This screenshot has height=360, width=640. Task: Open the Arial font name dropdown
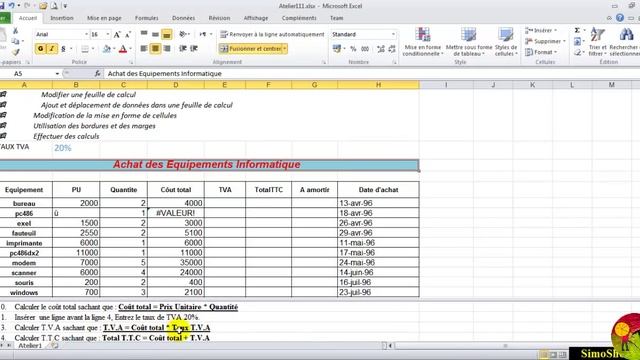pos(86,34)
